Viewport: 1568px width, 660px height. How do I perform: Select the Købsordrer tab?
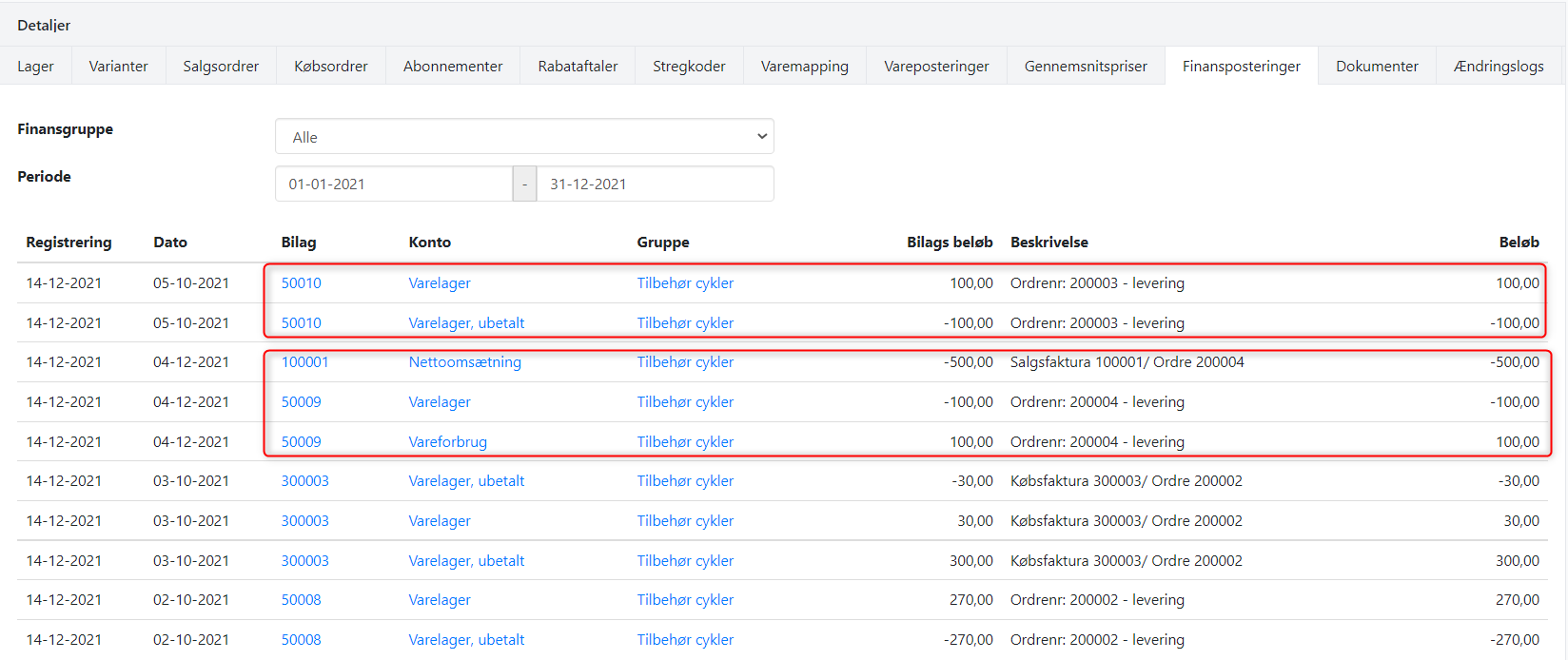coord(330,67)
